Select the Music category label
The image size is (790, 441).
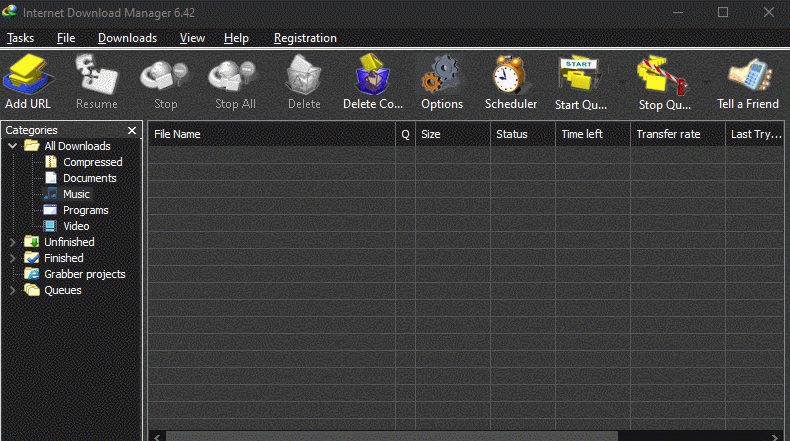(x=77, y=194)
